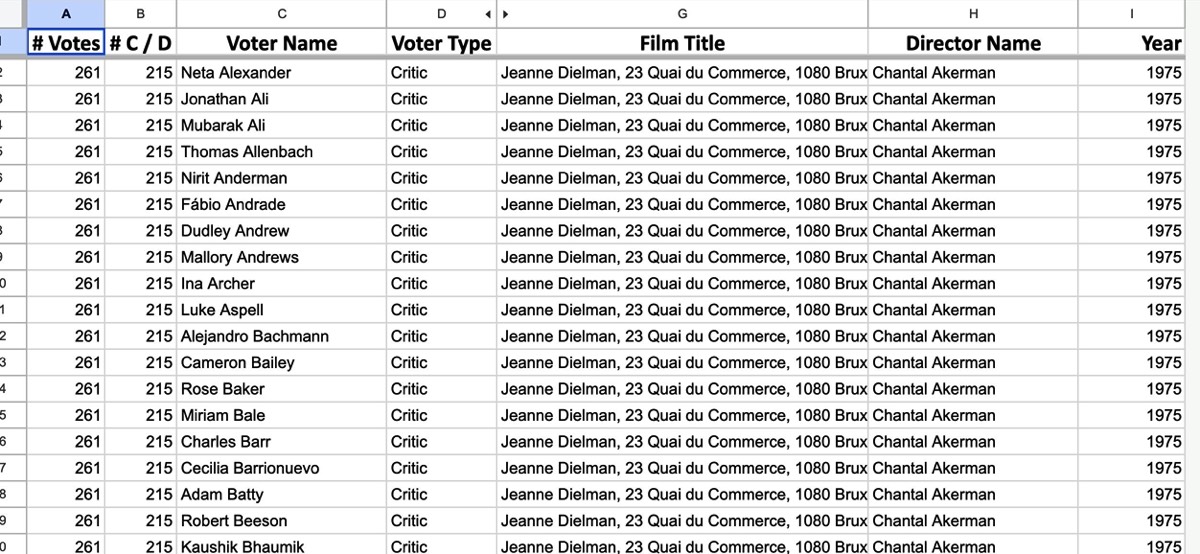Screen dimensions: 1200x554
Task: Select column A header
Action: (65, 14)
